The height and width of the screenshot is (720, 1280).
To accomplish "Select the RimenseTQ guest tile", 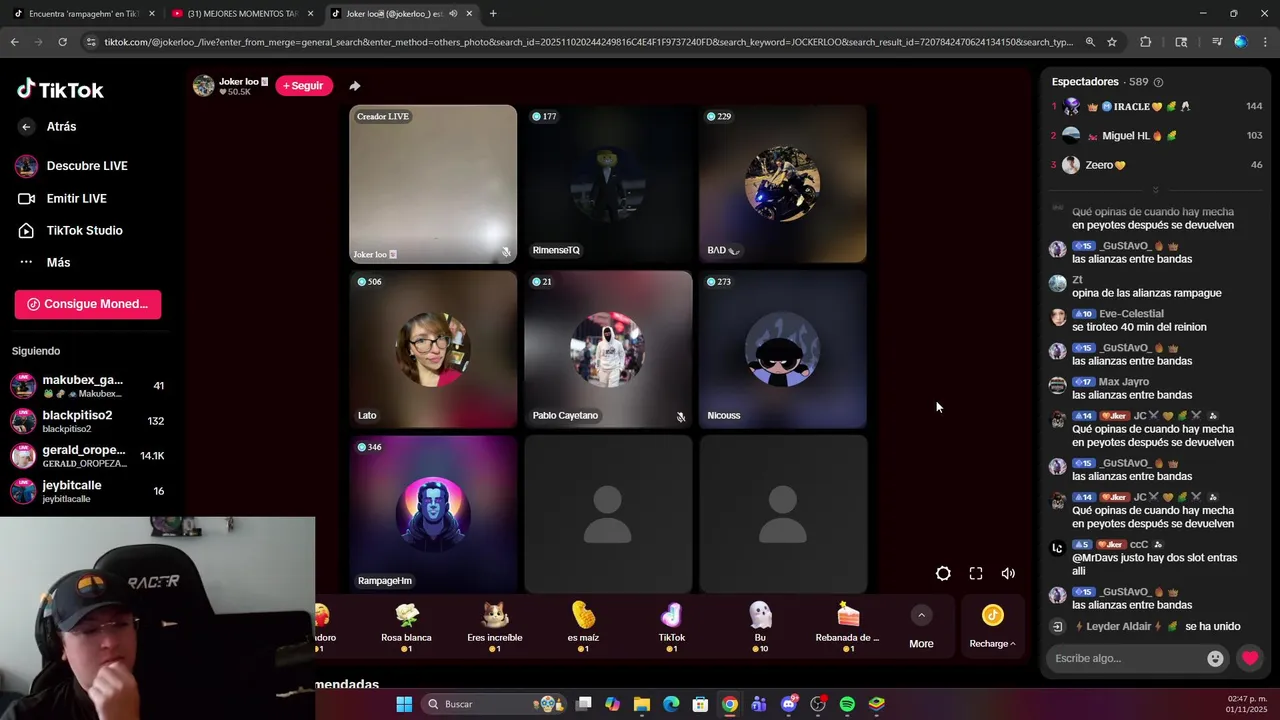I will pos(608,184).
